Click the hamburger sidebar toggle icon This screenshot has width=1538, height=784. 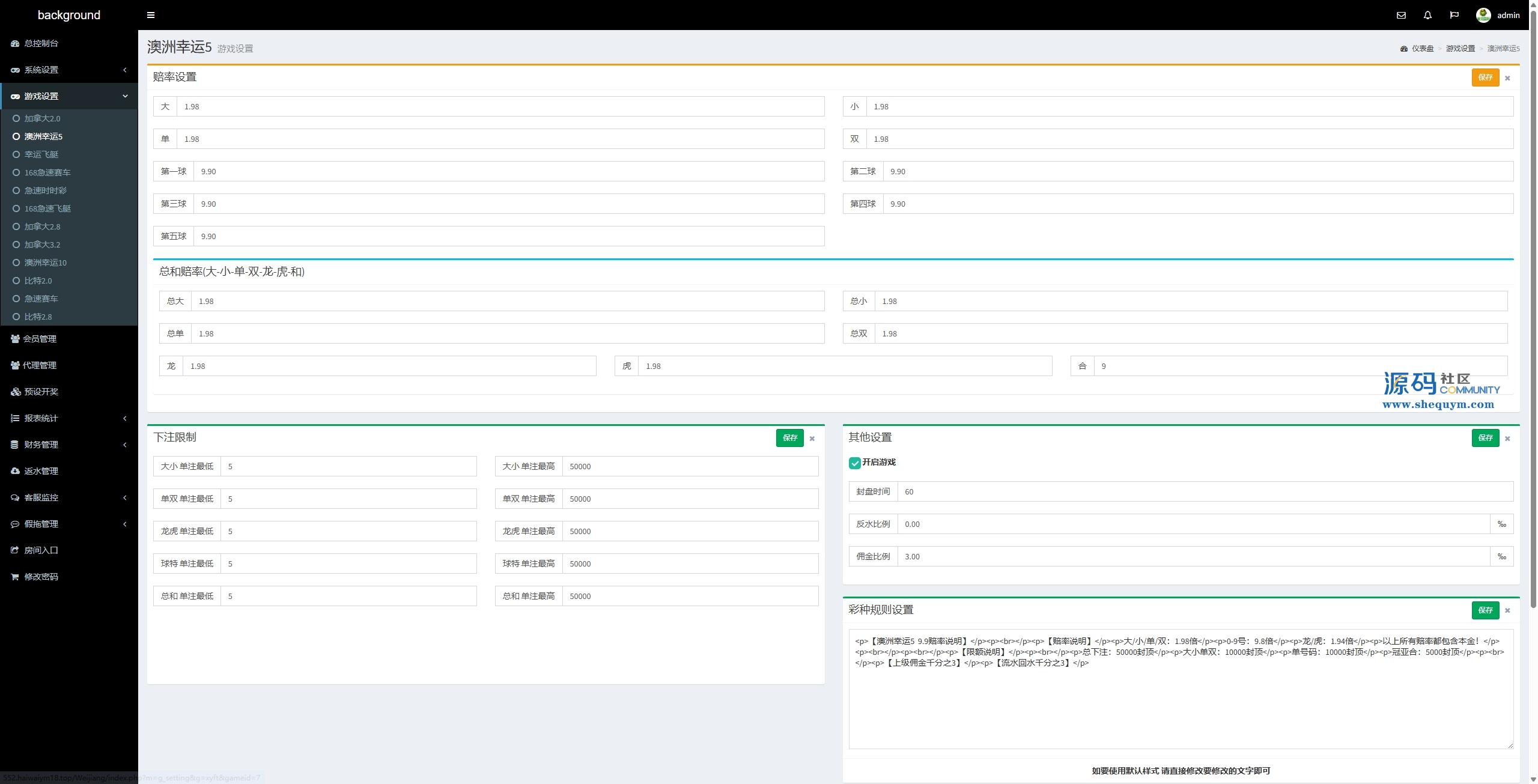coord(151,15)
